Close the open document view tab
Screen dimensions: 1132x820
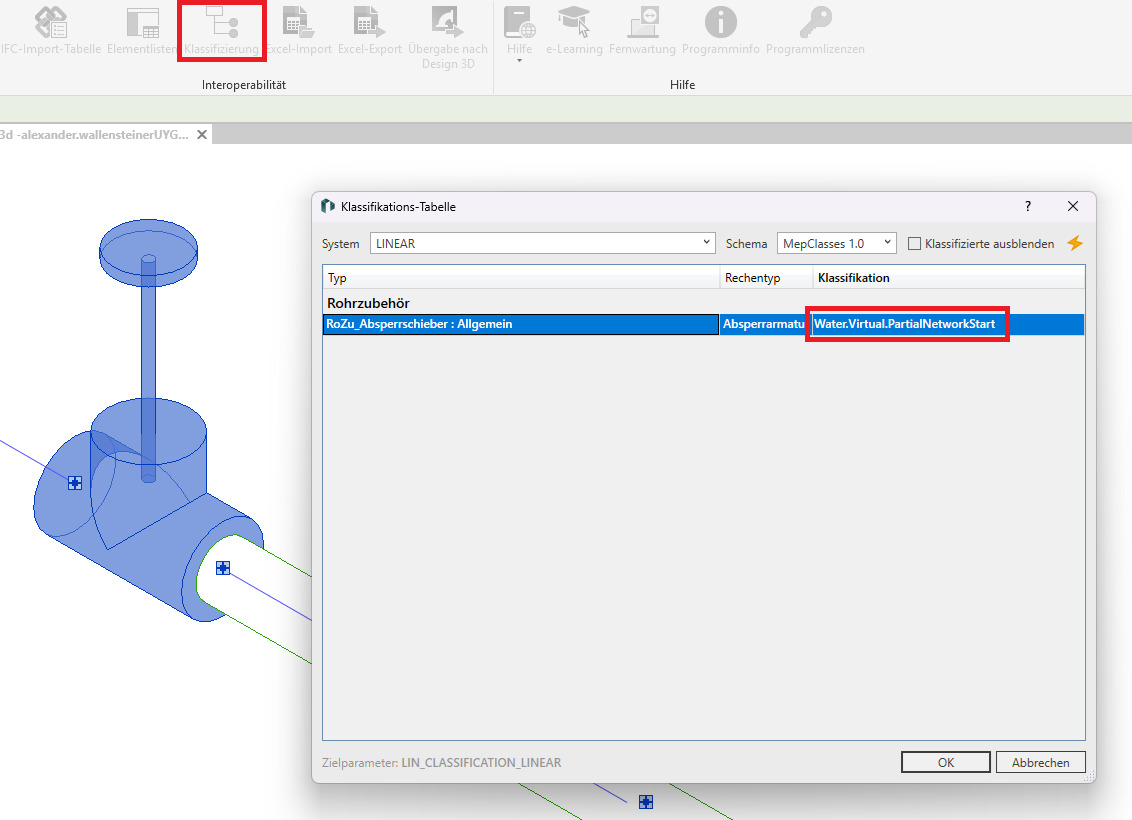click(x=201, y=135)
